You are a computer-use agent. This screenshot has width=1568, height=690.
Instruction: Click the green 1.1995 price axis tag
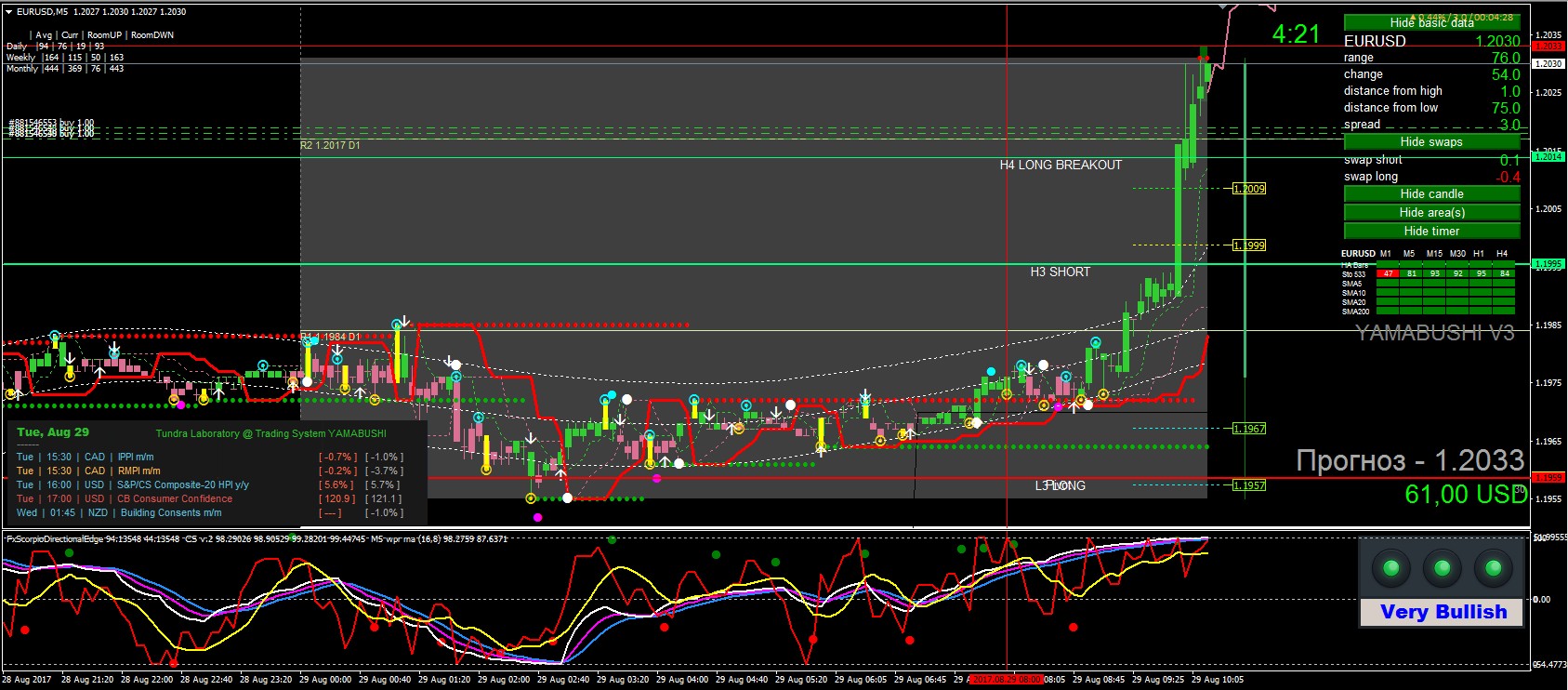point(1548,264)
